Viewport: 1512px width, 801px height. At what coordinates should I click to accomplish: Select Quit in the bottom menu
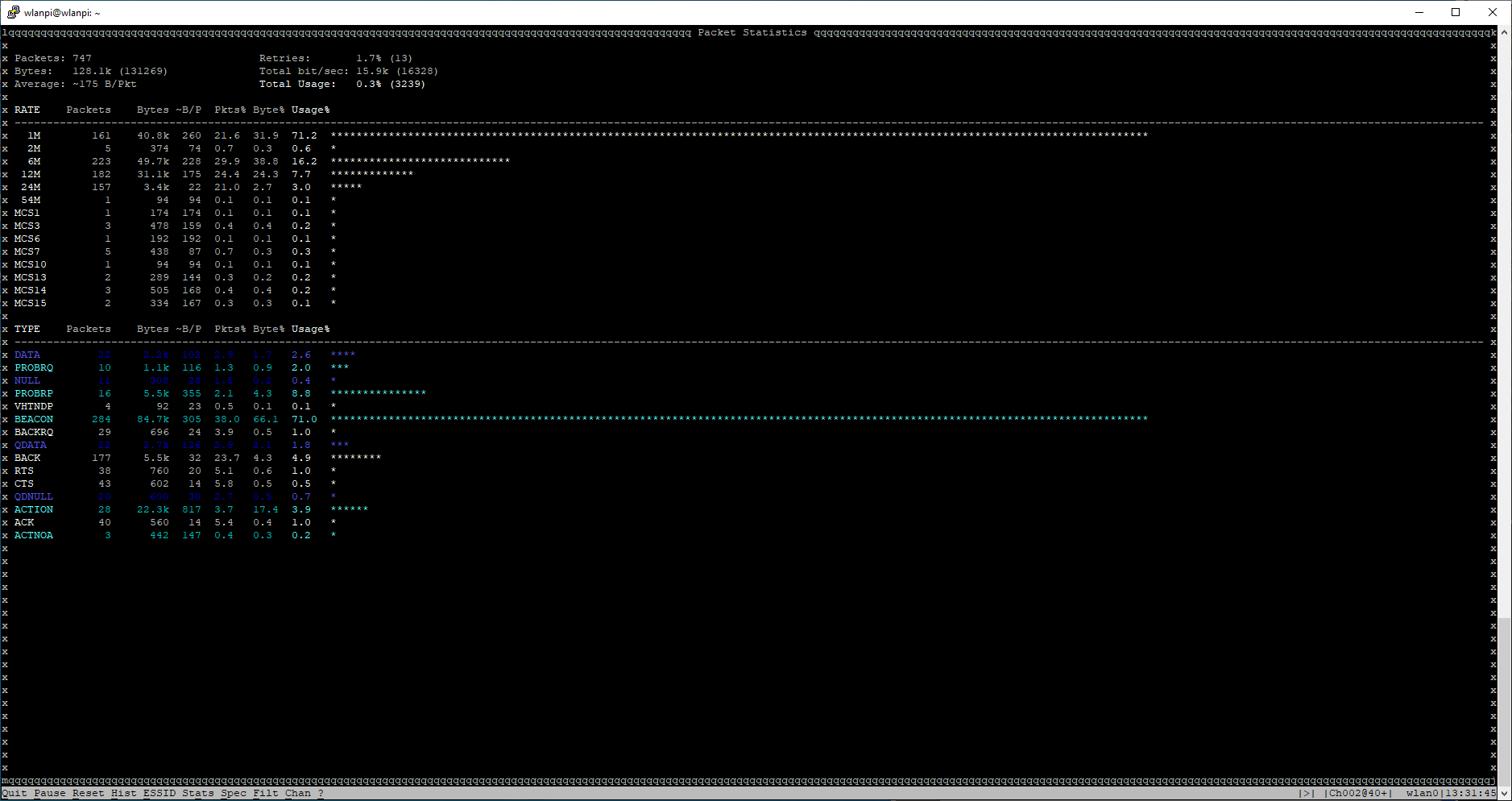click(x=14, y=793)
